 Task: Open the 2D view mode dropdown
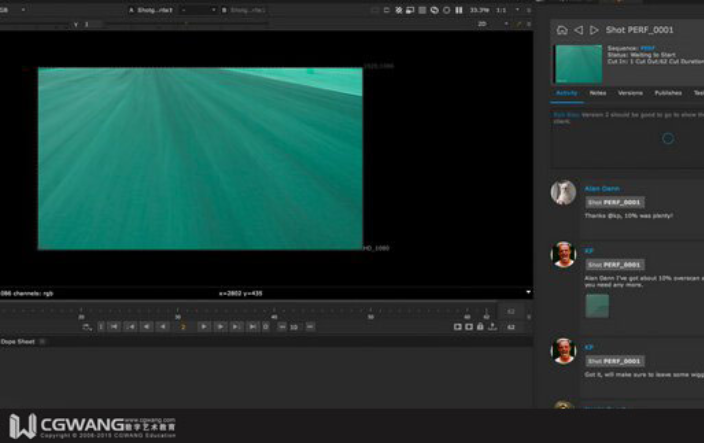(x=493, y=24)
